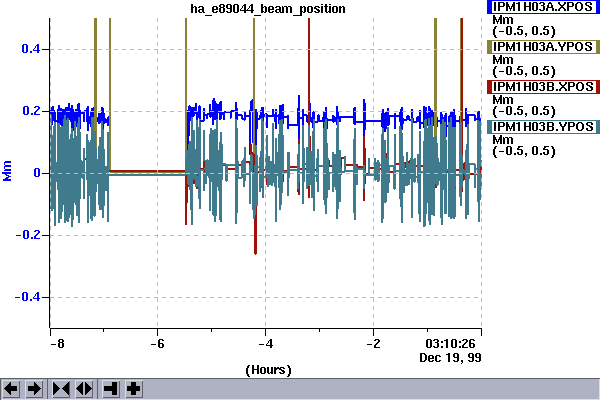The height and width of the screenshot is (400, 600).
Task: Click the blue color bar beside IPM1H03A.XPOS
Action: (x=489, y=6)
